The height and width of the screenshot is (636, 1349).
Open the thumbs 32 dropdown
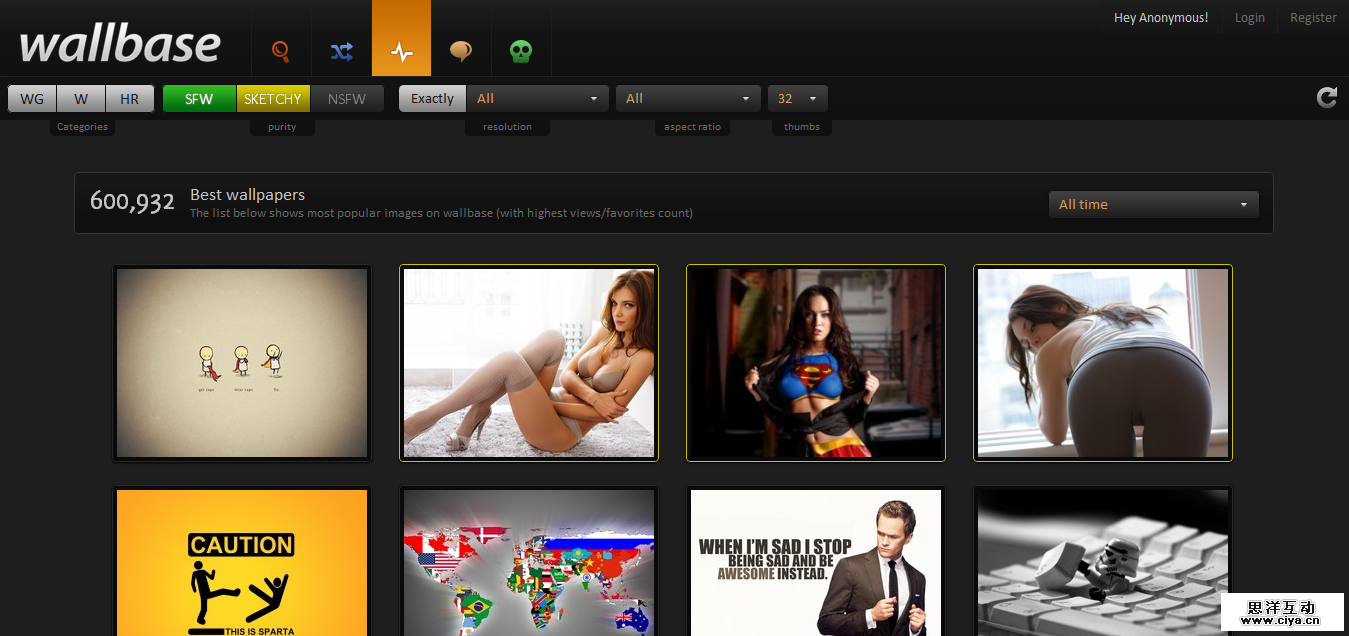pos(797,98)
